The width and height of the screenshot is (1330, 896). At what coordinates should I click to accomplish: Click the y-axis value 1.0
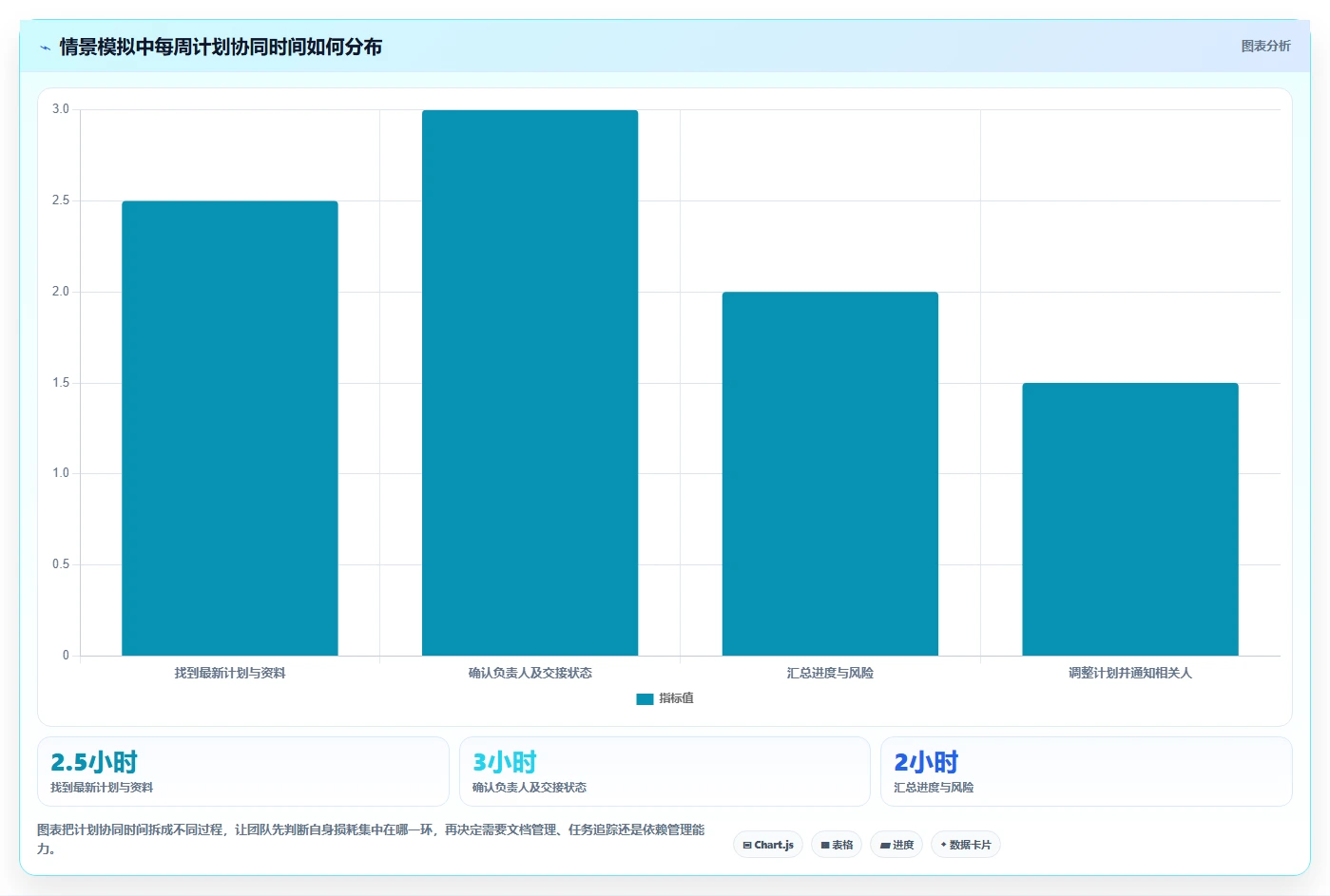(61, 473)
